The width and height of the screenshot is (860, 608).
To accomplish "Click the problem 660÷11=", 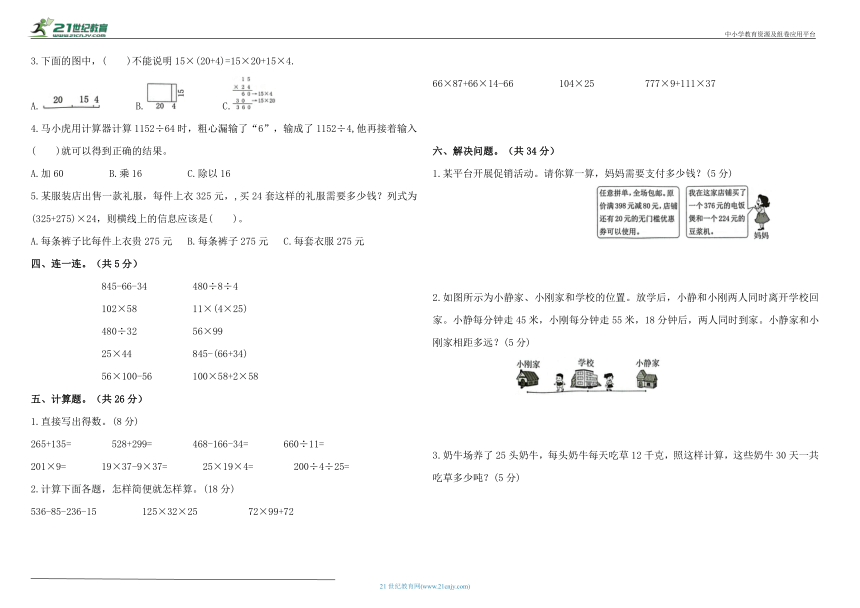I will click(x=304, y=444).
